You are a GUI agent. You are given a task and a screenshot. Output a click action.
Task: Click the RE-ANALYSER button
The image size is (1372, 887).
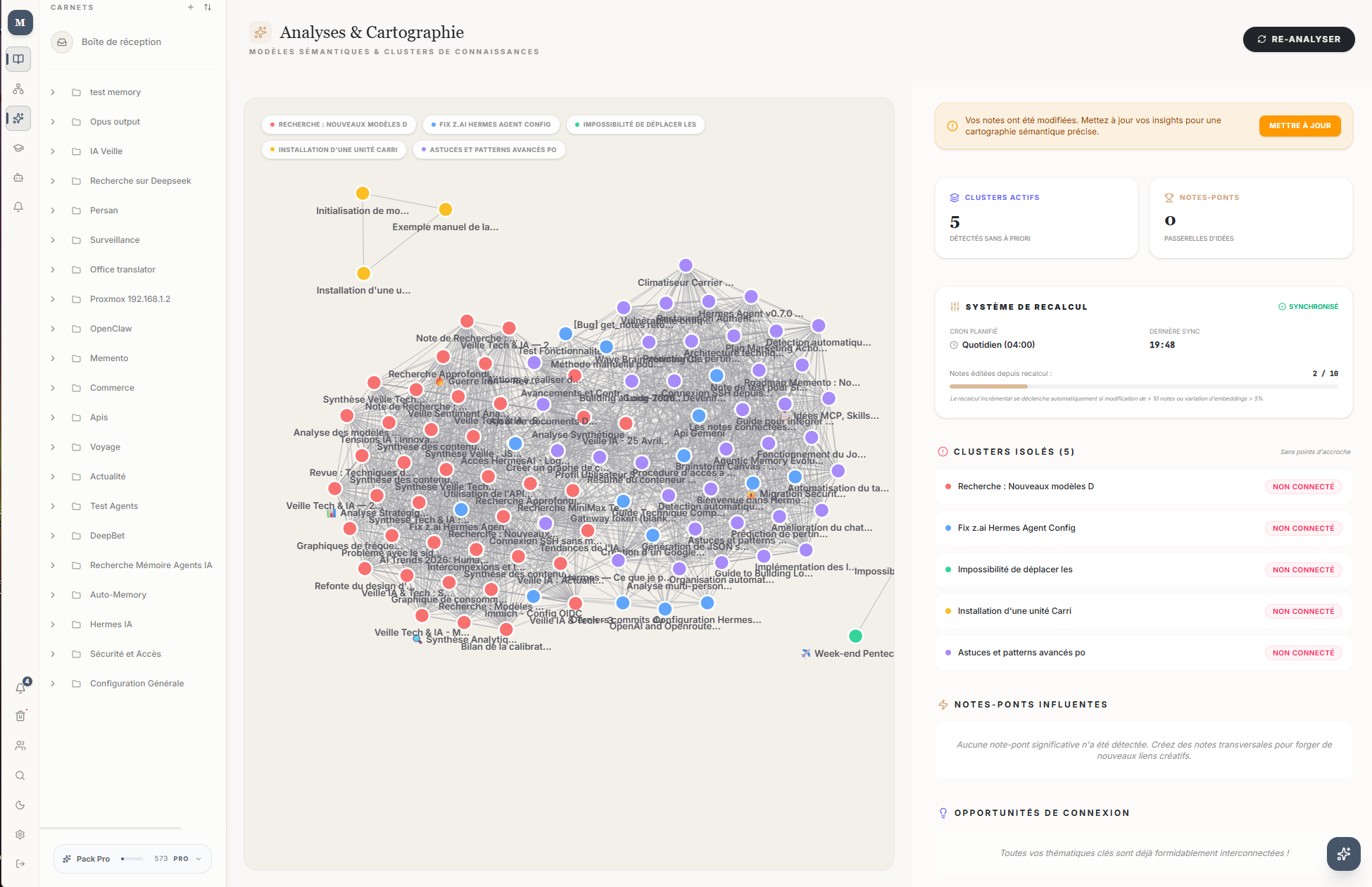(1299, 39)
